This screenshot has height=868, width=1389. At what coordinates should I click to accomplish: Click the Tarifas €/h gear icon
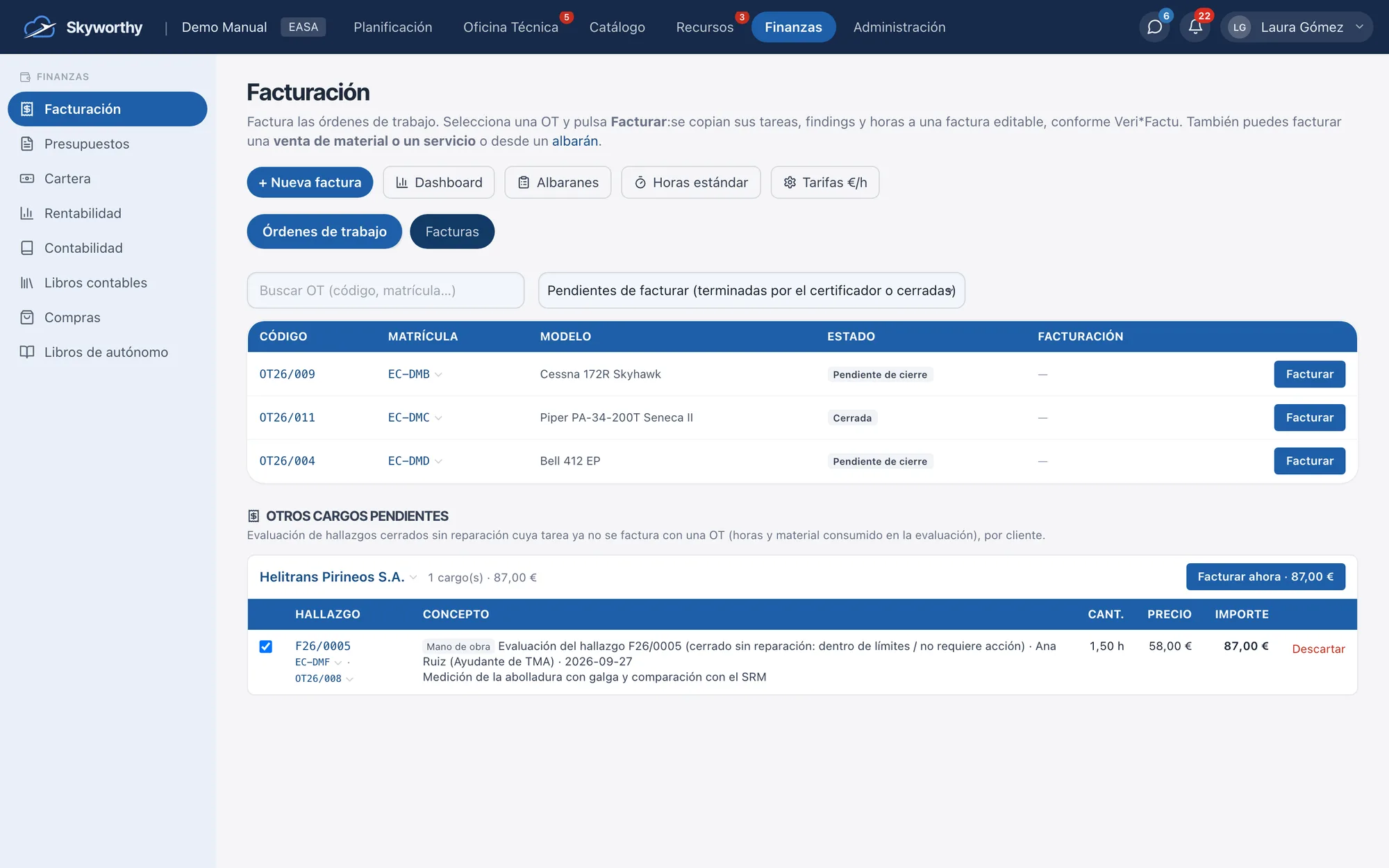point(790,183)
